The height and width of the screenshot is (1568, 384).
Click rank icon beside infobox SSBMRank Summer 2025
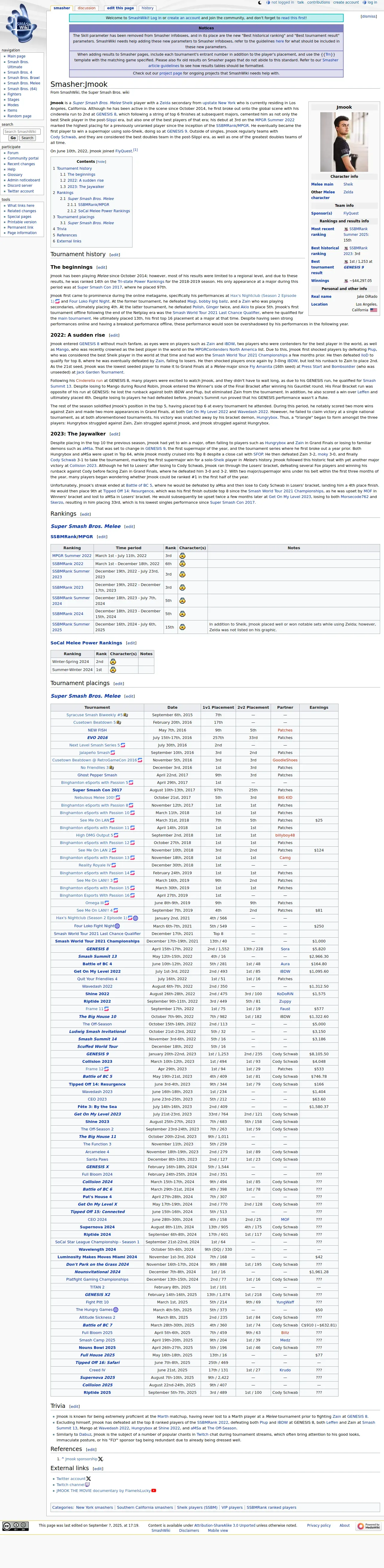click(346, 229)
